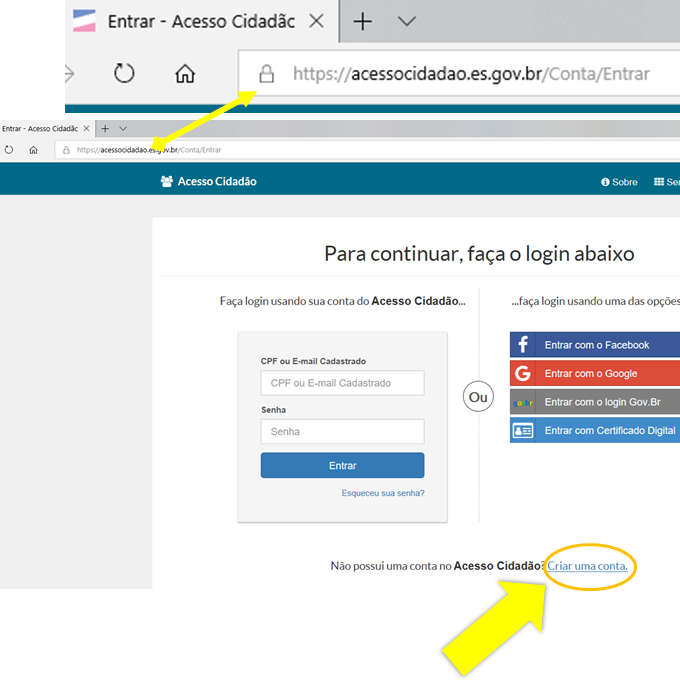Click the grid icon in the header
The width and height of the screenshot is (680, 680).
(x=659, y=182)
